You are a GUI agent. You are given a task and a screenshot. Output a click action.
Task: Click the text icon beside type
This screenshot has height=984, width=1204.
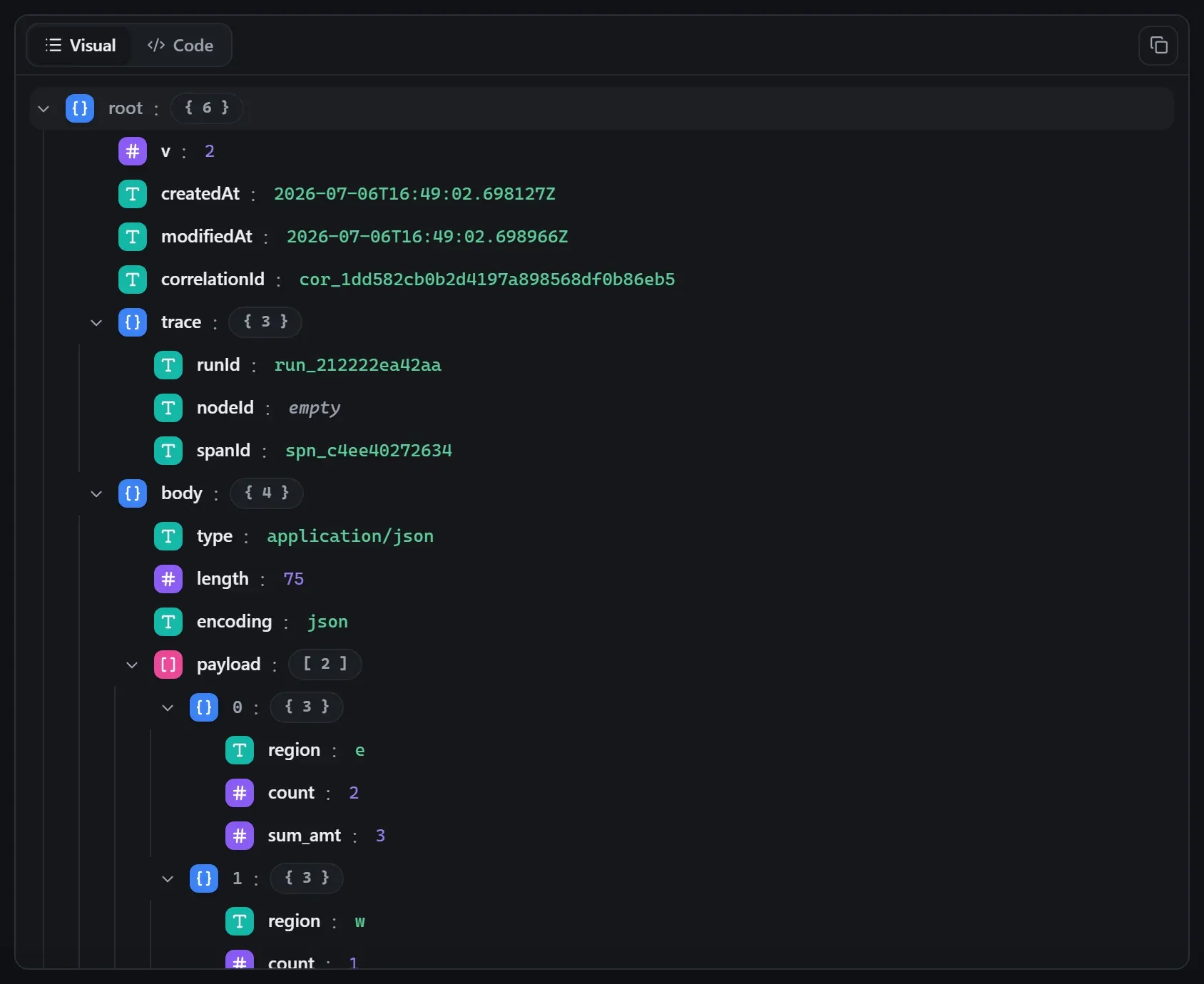tap(168, 536)
